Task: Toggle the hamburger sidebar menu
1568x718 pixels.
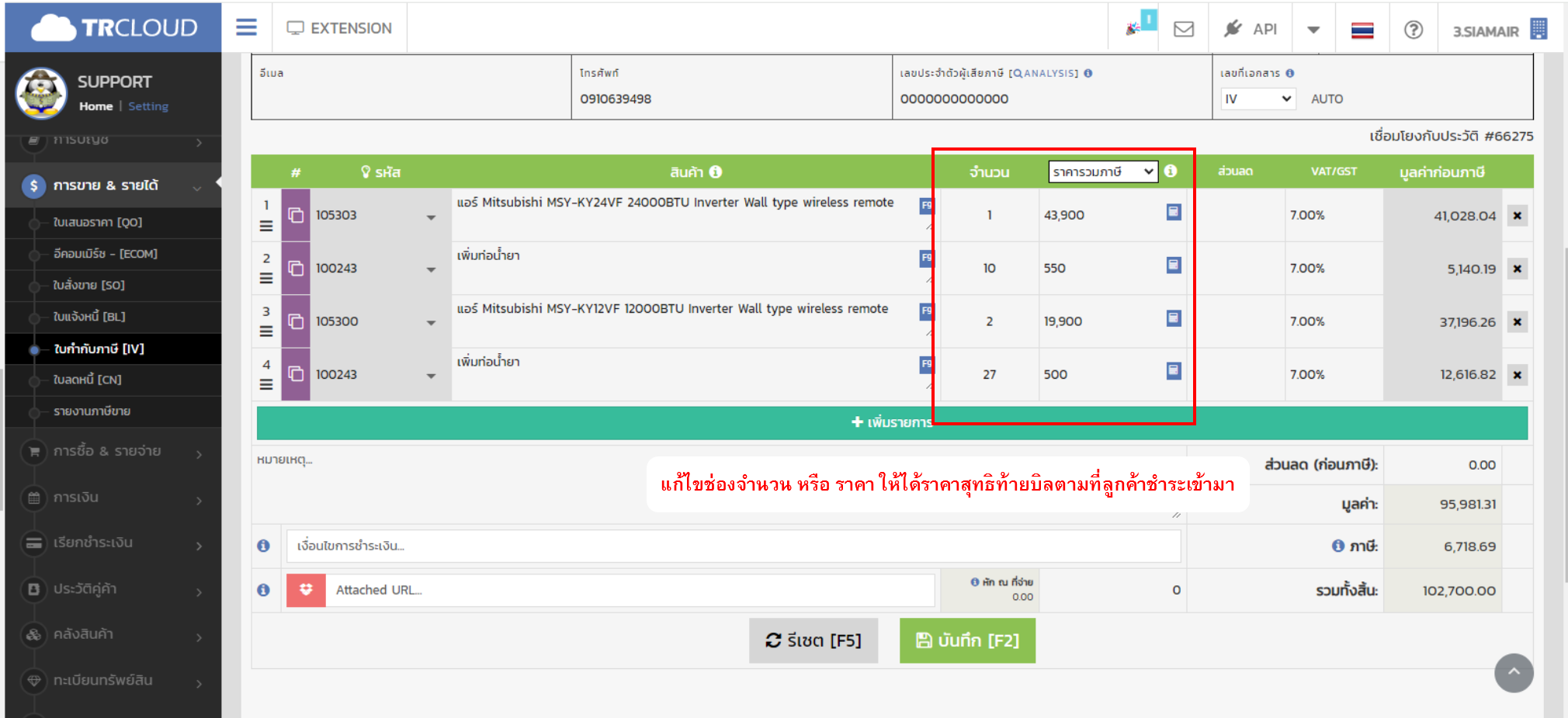Action: point(246,28)
